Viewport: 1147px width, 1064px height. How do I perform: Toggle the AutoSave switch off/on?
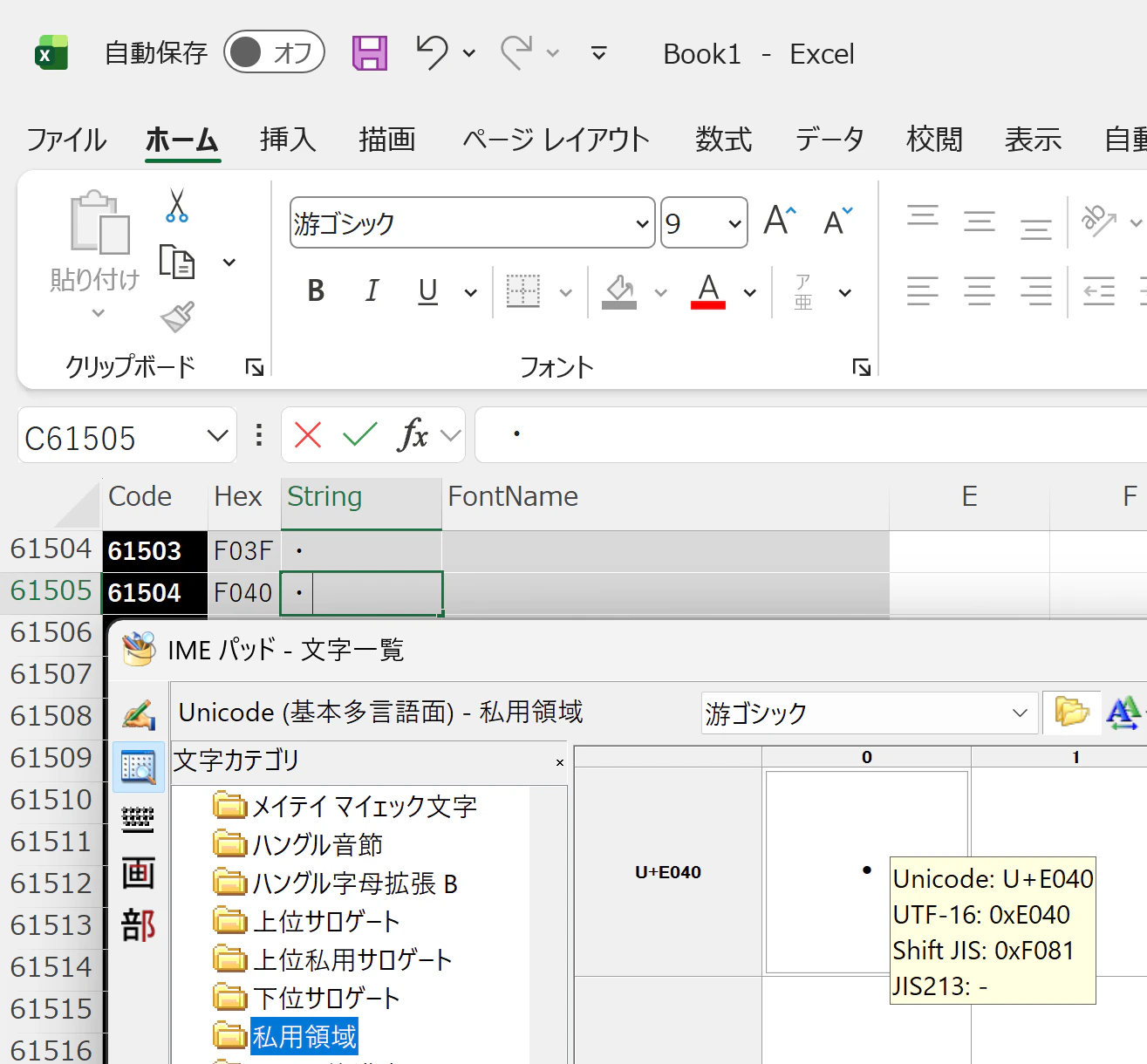274,52
